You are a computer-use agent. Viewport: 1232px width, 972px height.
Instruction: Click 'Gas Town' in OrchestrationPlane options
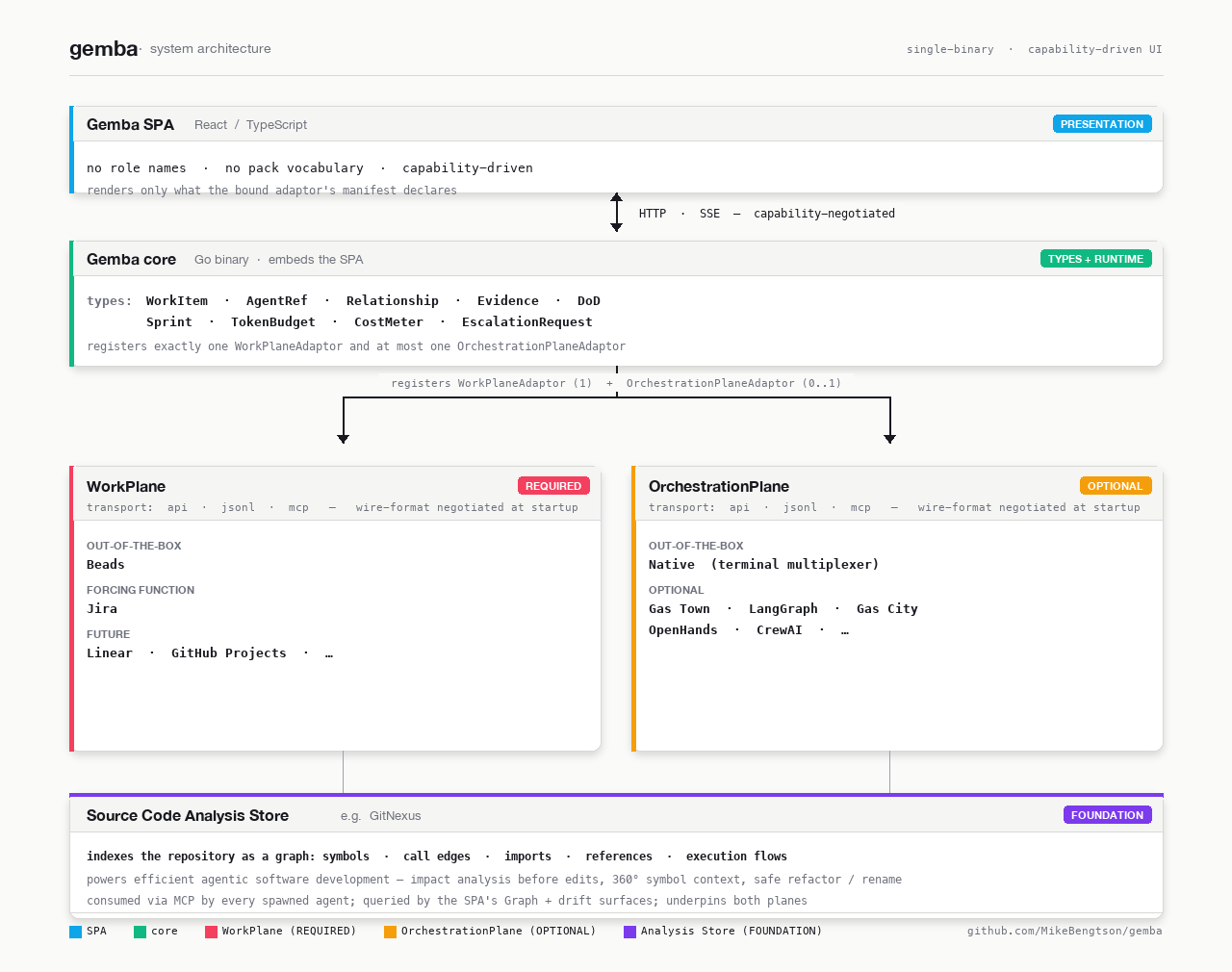[680, 608]
